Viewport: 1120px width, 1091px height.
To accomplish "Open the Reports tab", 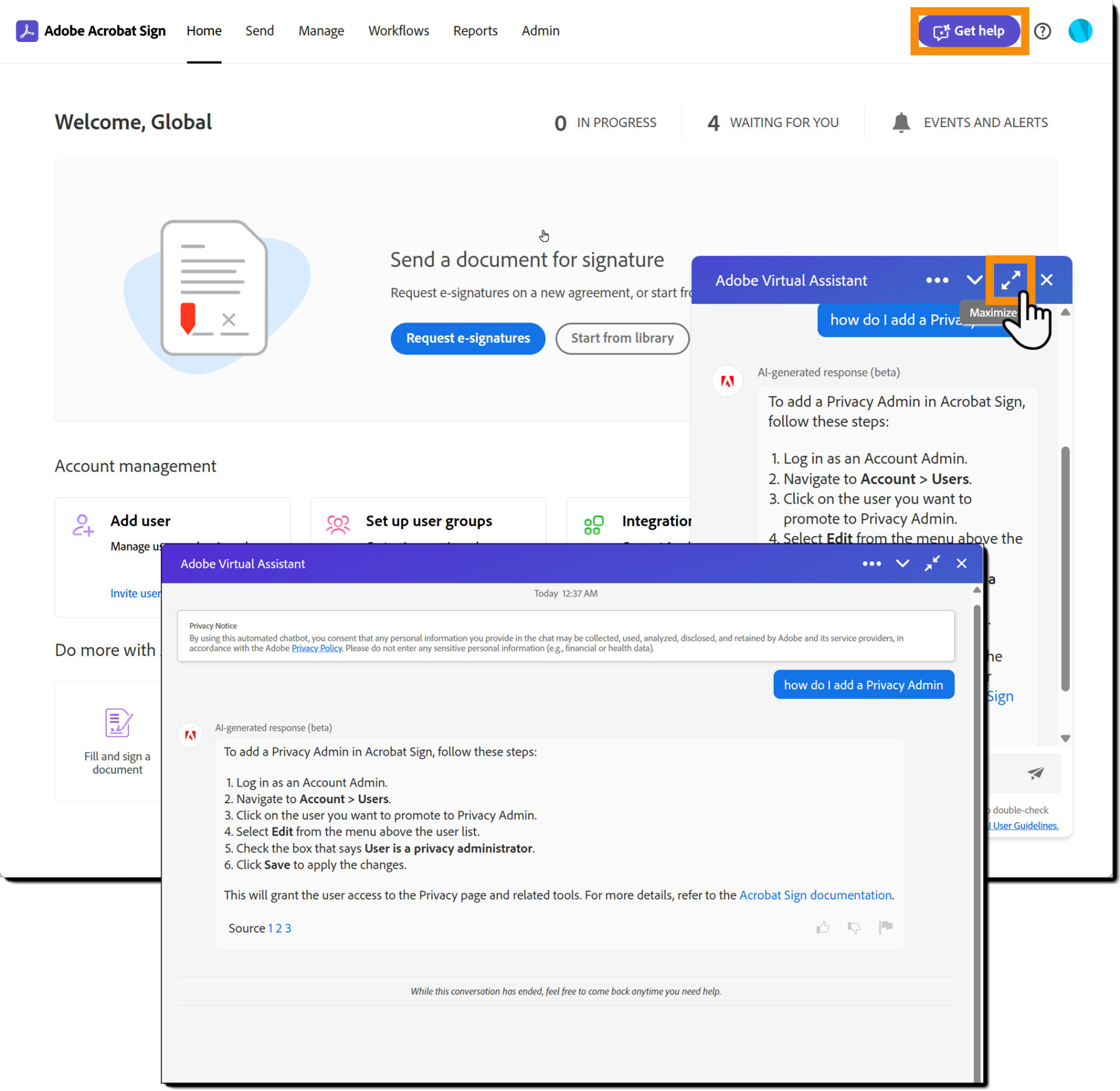I will pos(475,31).
